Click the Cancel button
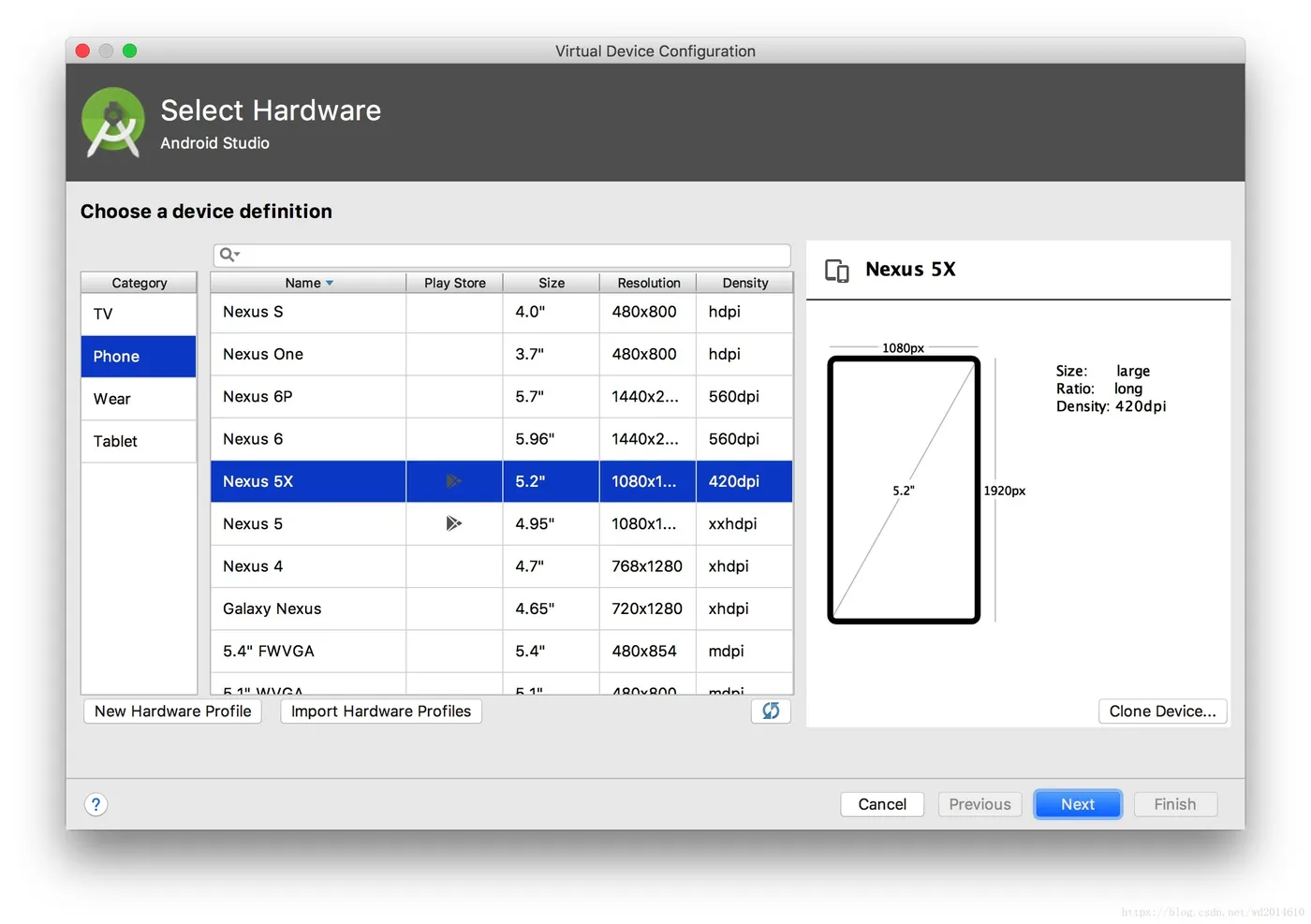The width and height of the screenshot is (1311, 924). [x=882, y=804]
